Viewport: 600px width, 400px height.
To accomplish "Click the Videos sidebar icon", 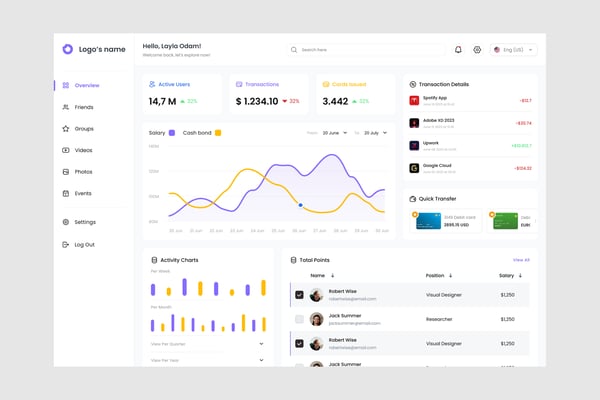I will click(x=66, y=150).
